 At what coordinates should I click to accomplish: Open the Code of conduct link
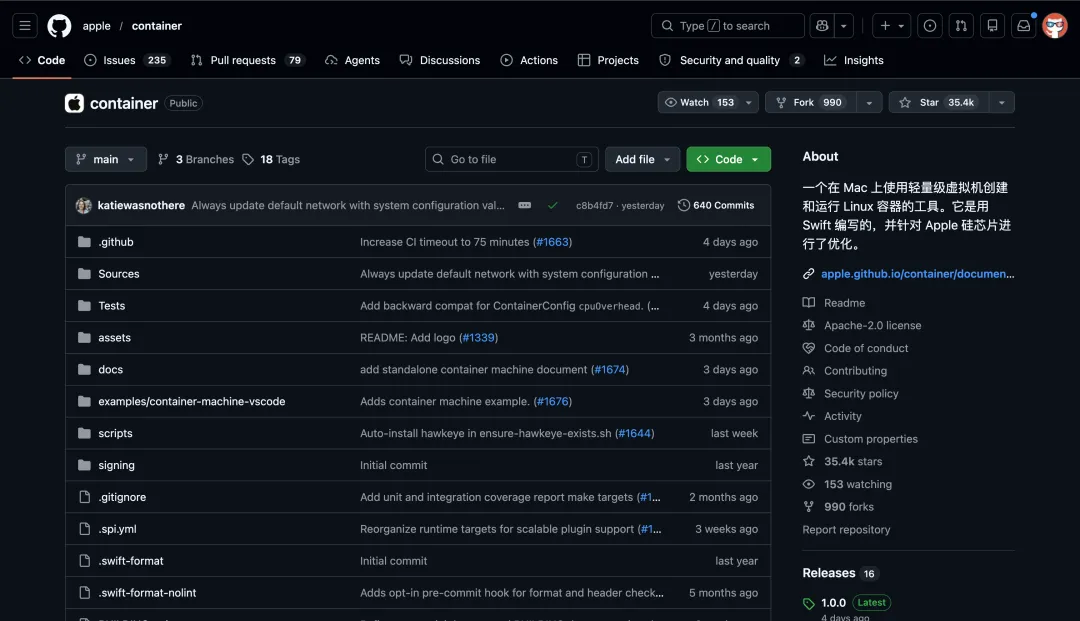(x=866, y=348)
